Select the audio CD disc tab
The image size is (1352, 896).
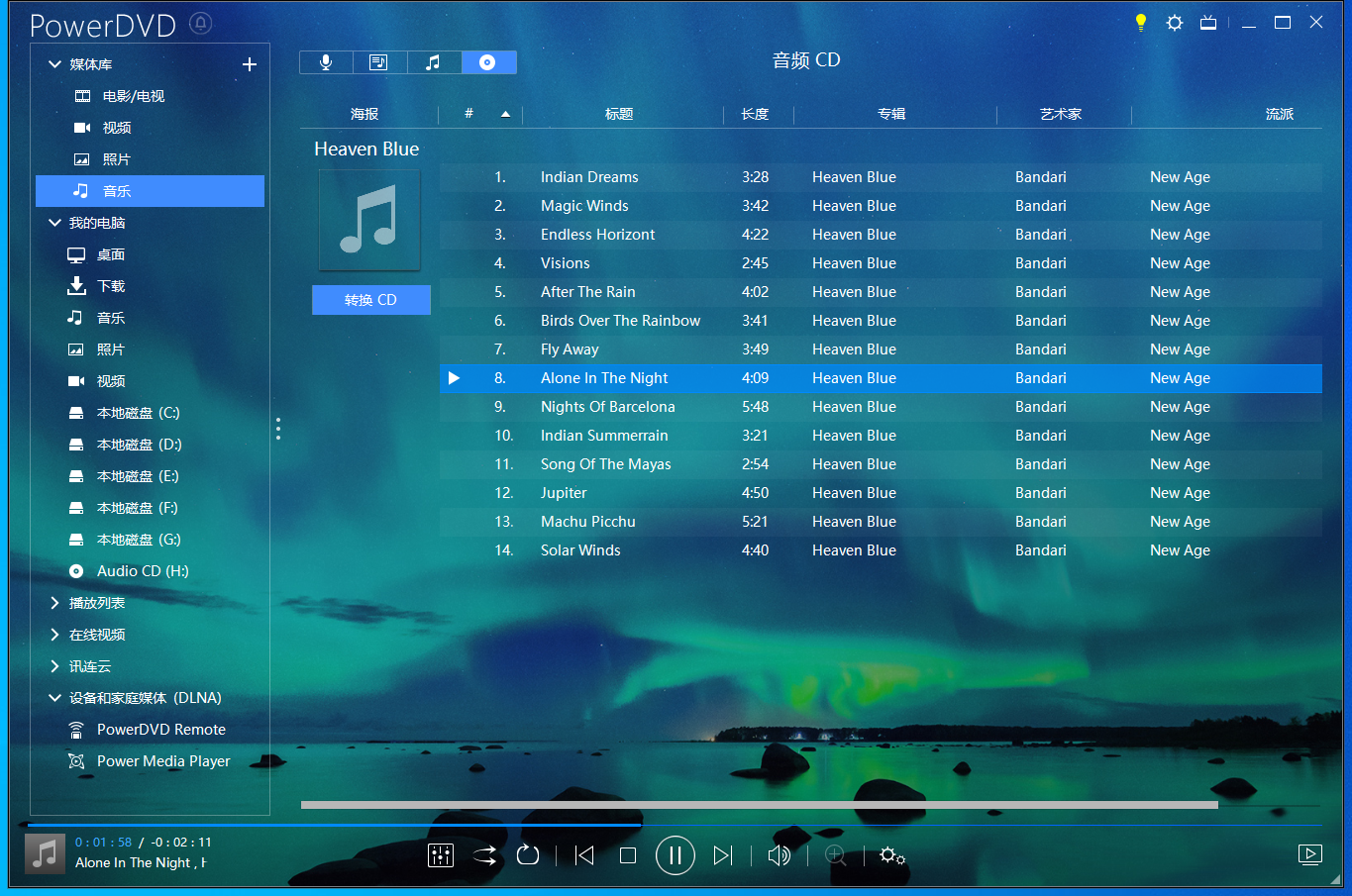pyautogui.click(x=487, y=62)
